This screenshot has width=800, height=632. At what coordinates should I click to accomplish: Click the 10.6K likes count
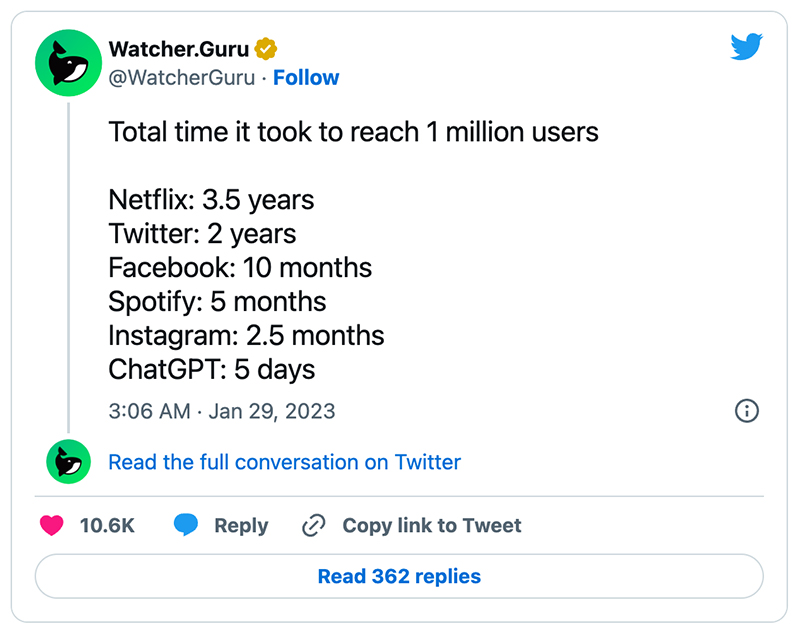click(x=107, y=525)
